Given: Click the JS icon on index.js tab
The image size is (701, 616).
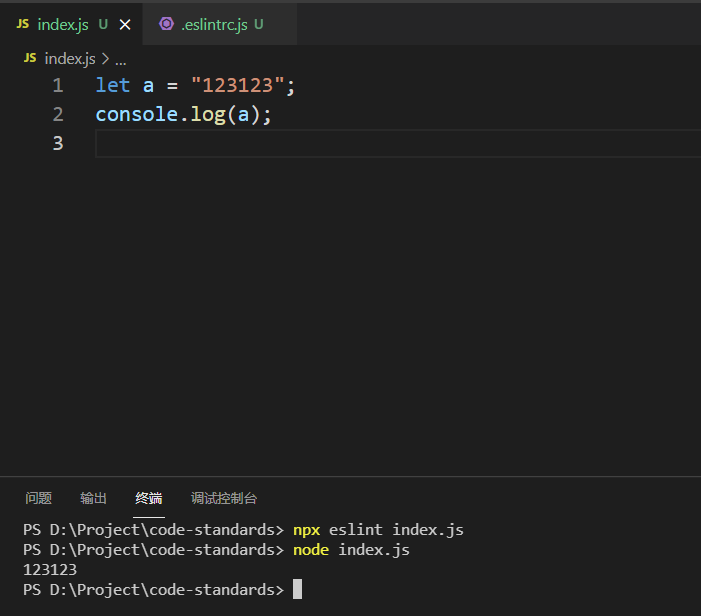Looking at the screenshot, I should click(22, 24).
